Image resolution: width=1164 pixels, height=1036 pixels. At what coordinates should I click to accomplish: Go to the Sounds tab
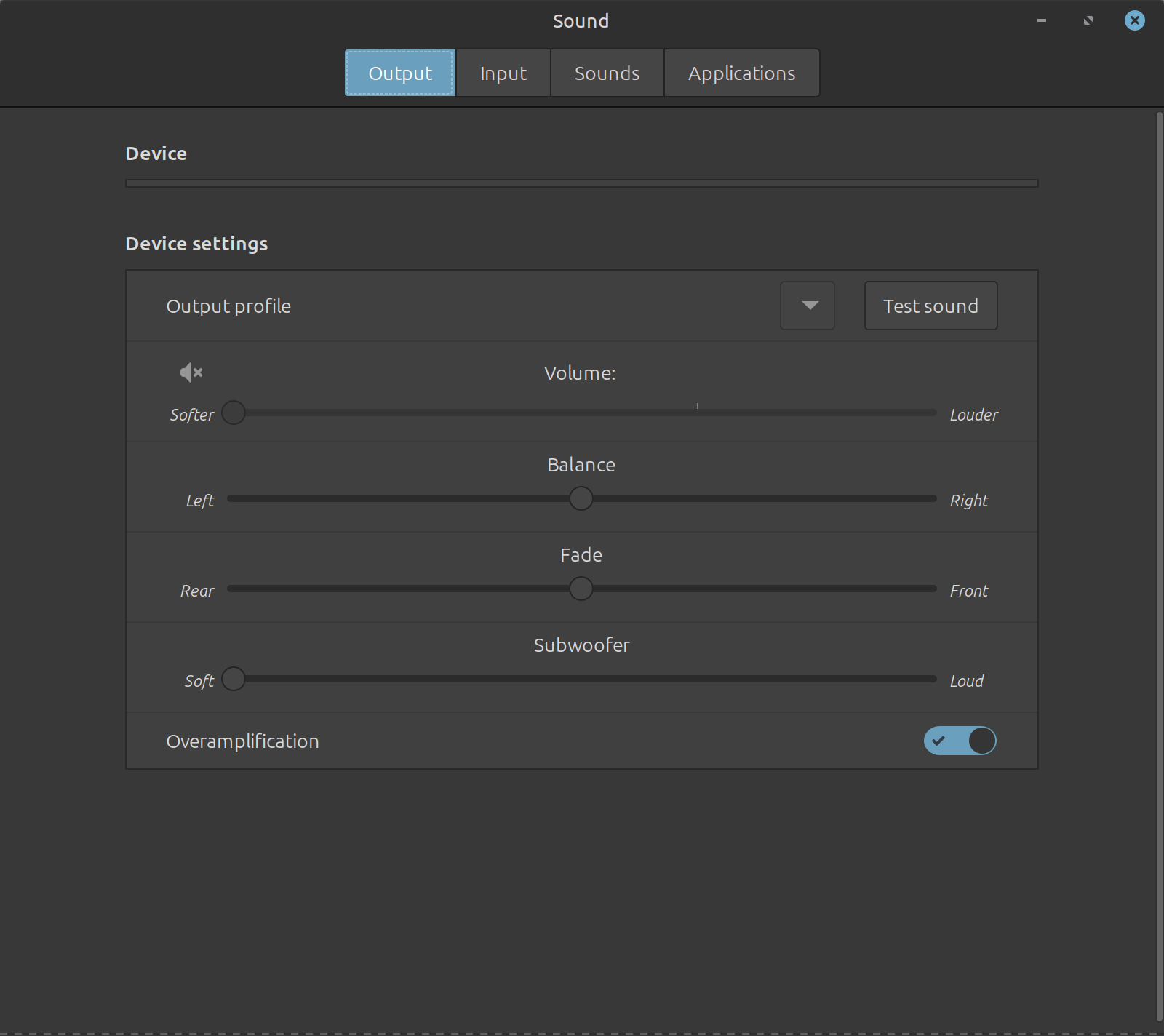[607, 73]
